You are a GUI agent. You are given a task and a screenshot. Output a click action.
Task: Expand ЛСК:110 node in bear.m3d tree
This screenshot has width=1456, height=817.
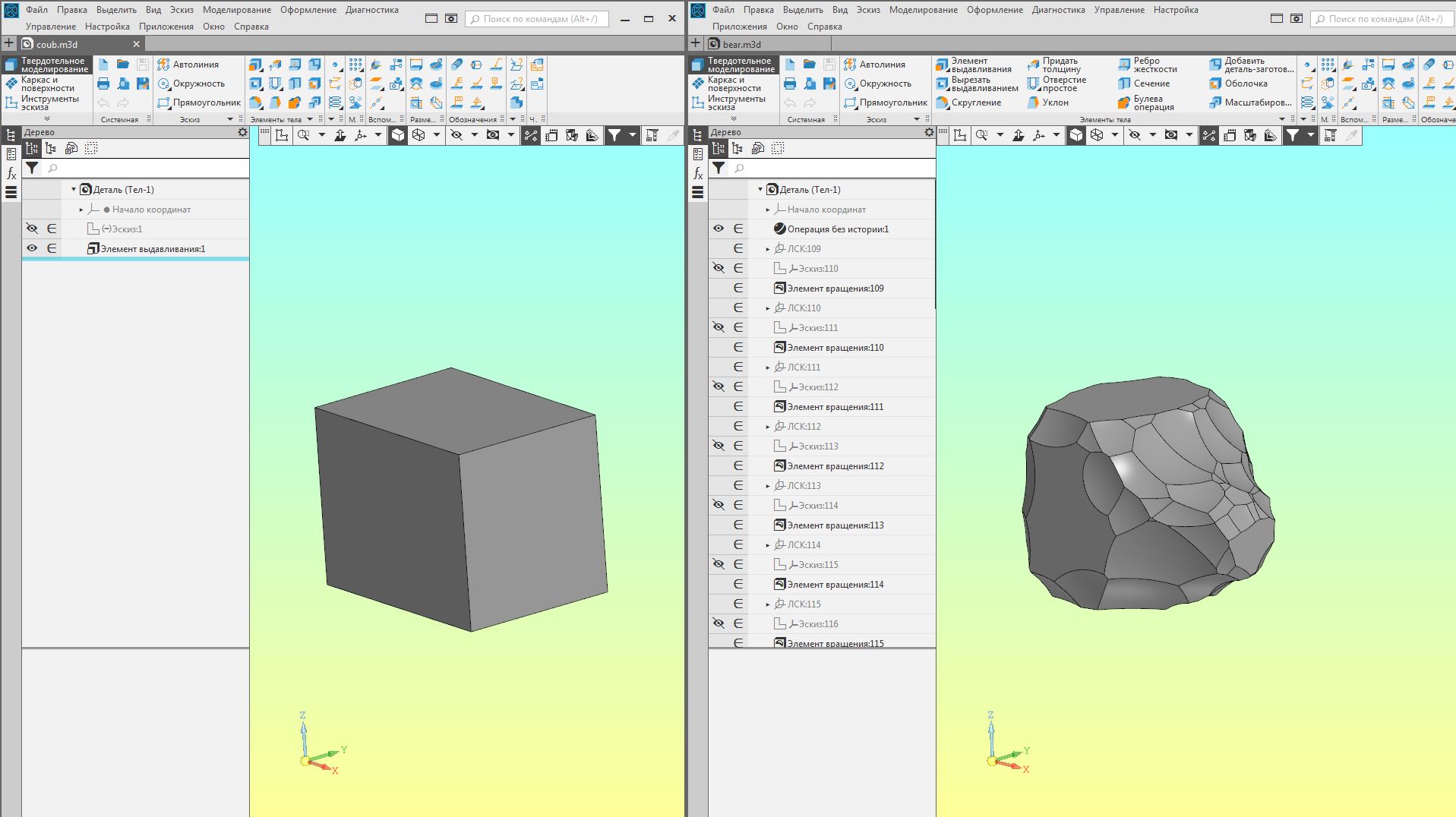pos(768,308)
